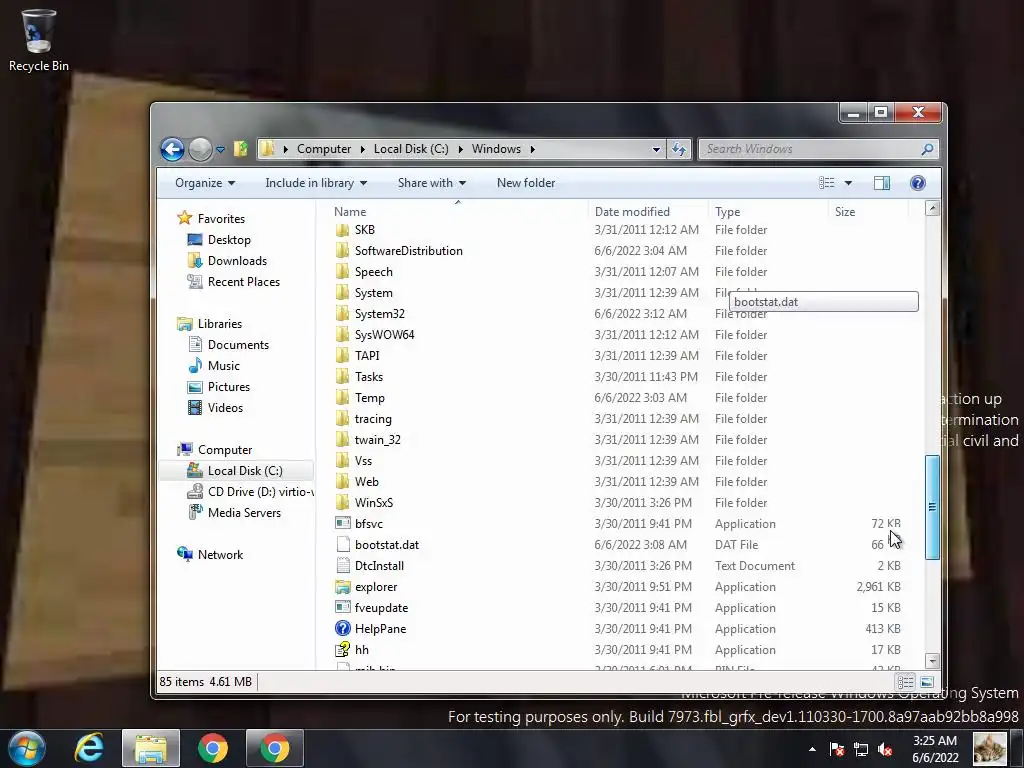
Task: Open the Include in library menu
Action: 316,183
